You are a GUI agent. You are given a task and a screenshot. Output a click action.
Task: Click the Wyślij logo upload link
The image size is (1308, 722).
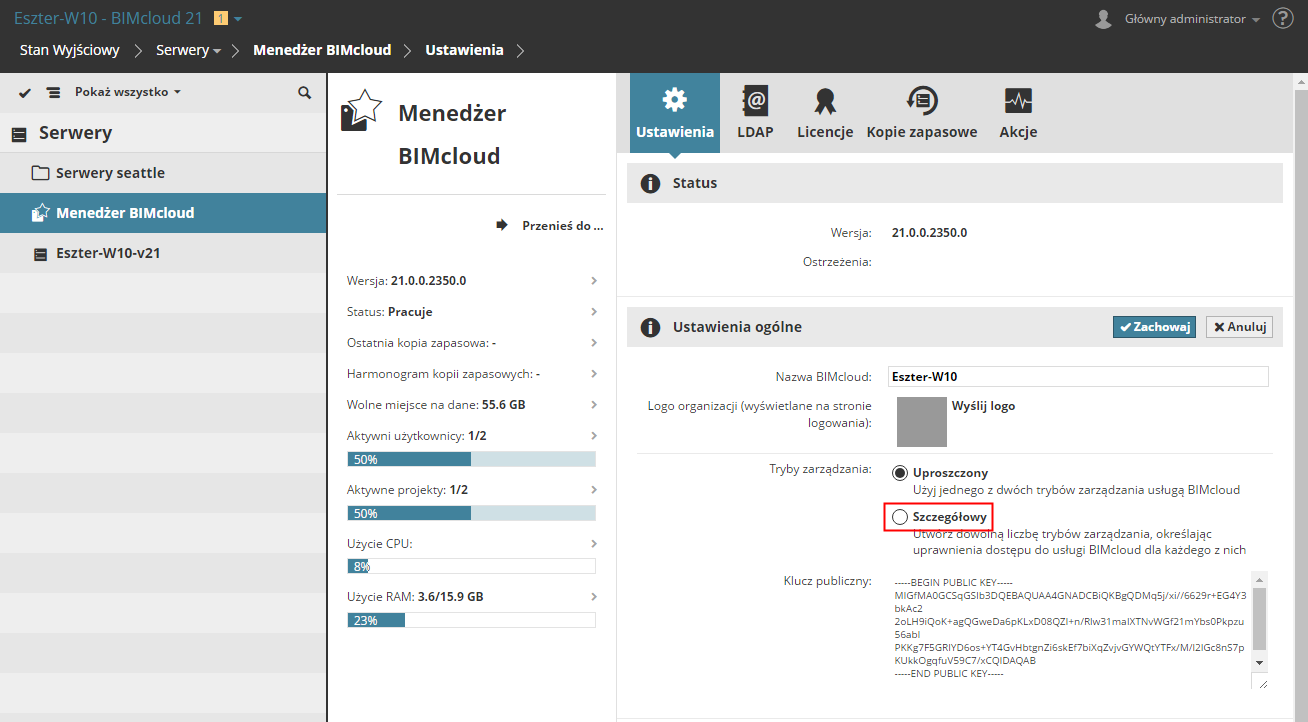[x=983, y=406]
